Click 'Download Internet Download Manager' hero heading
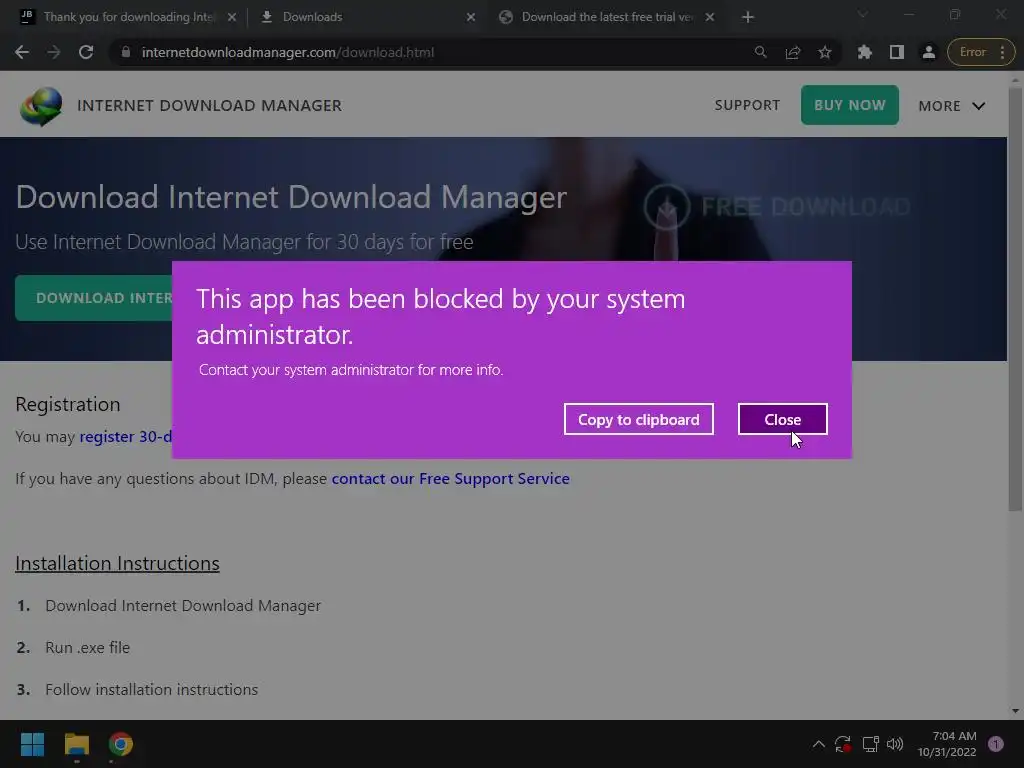 tap(291, 197)
